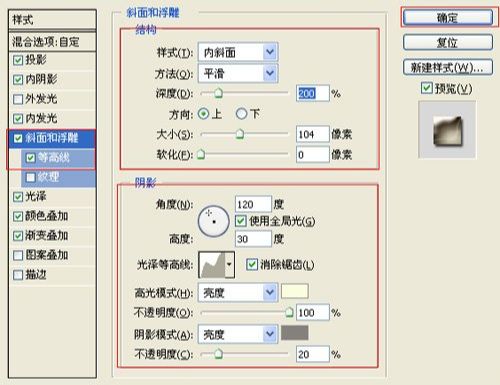500x385 pixels.
Task: Click the 角度 value field showing 120
Action: coord(253,204)
